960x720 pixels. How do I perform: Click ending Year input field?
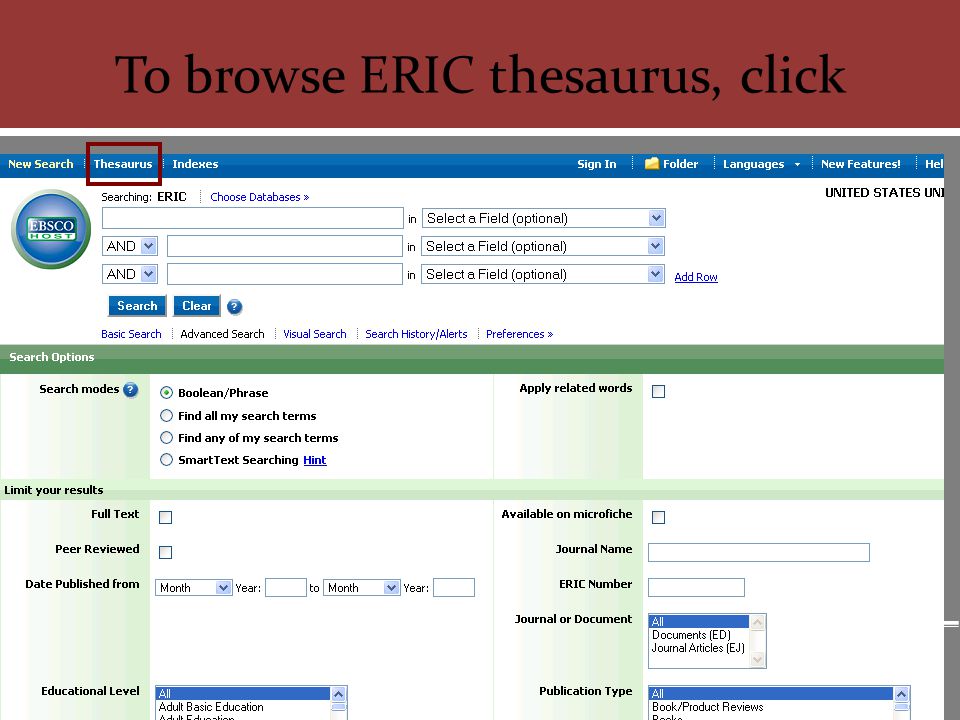(454, 588)
